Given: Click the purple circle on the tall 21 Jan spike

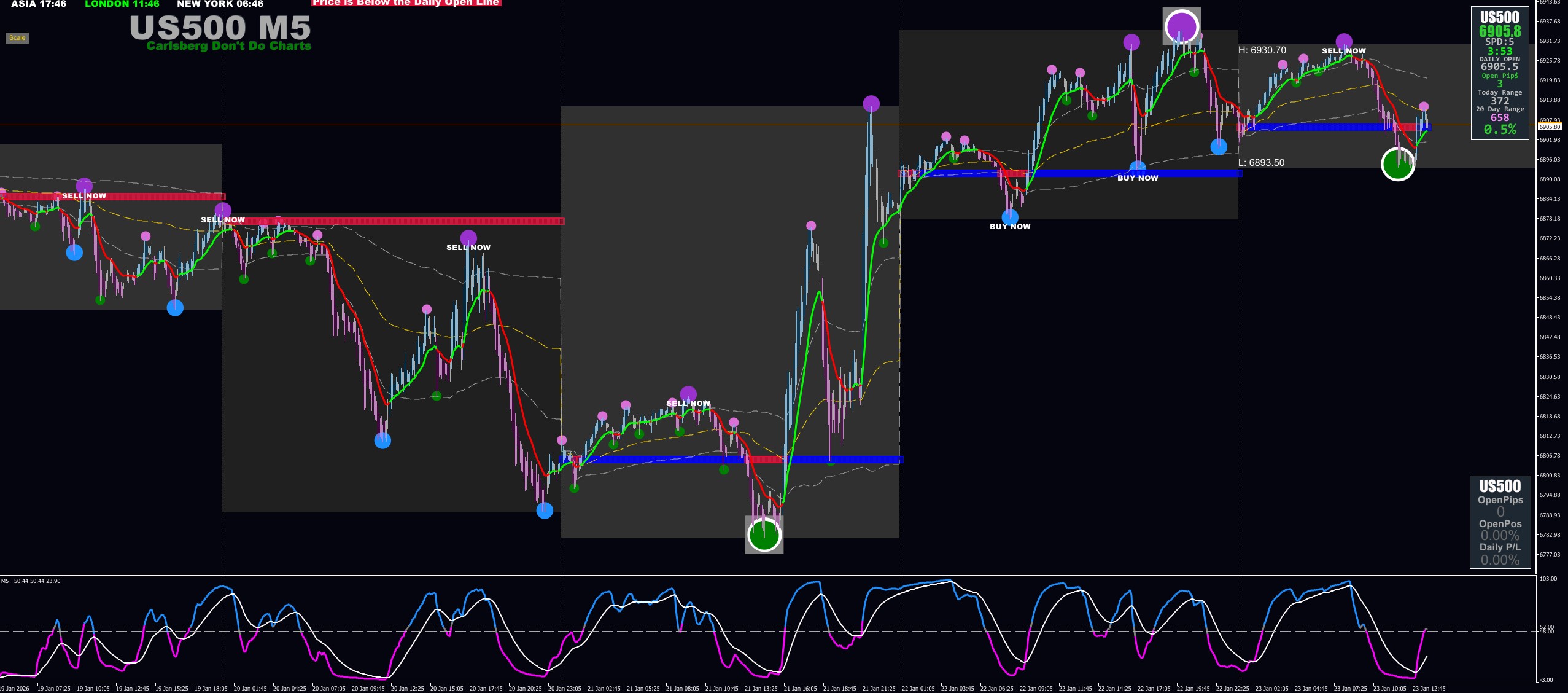Looking at the screenshot, I should [871, 103].
